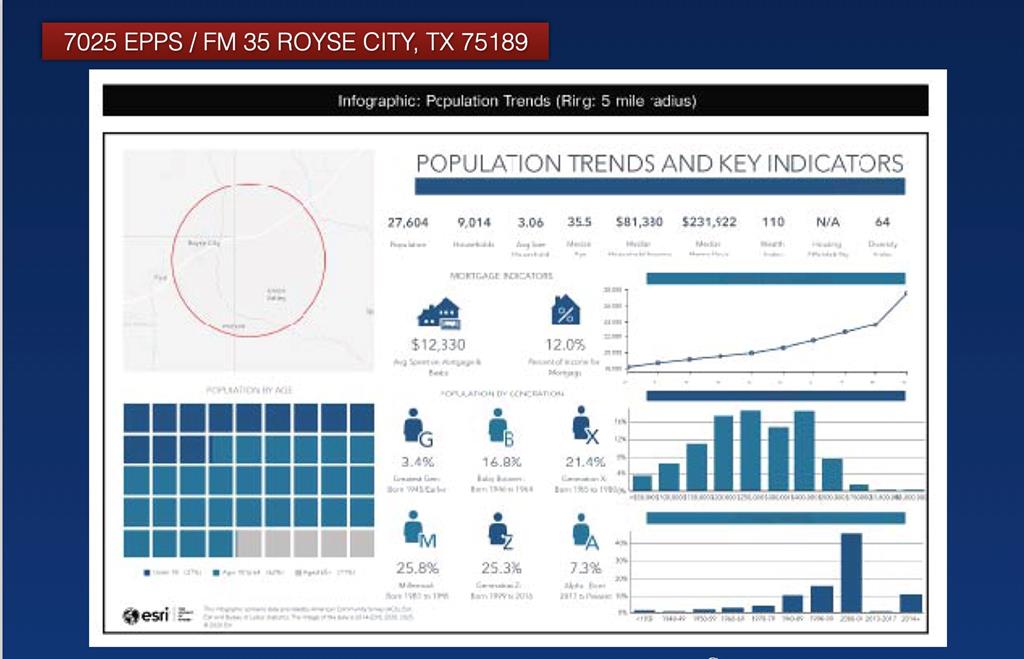The width and height of the screenshot is (1024, 659).
Task: Click the Greatest Gen value "3.4%"
Action: tap(418, 462)
